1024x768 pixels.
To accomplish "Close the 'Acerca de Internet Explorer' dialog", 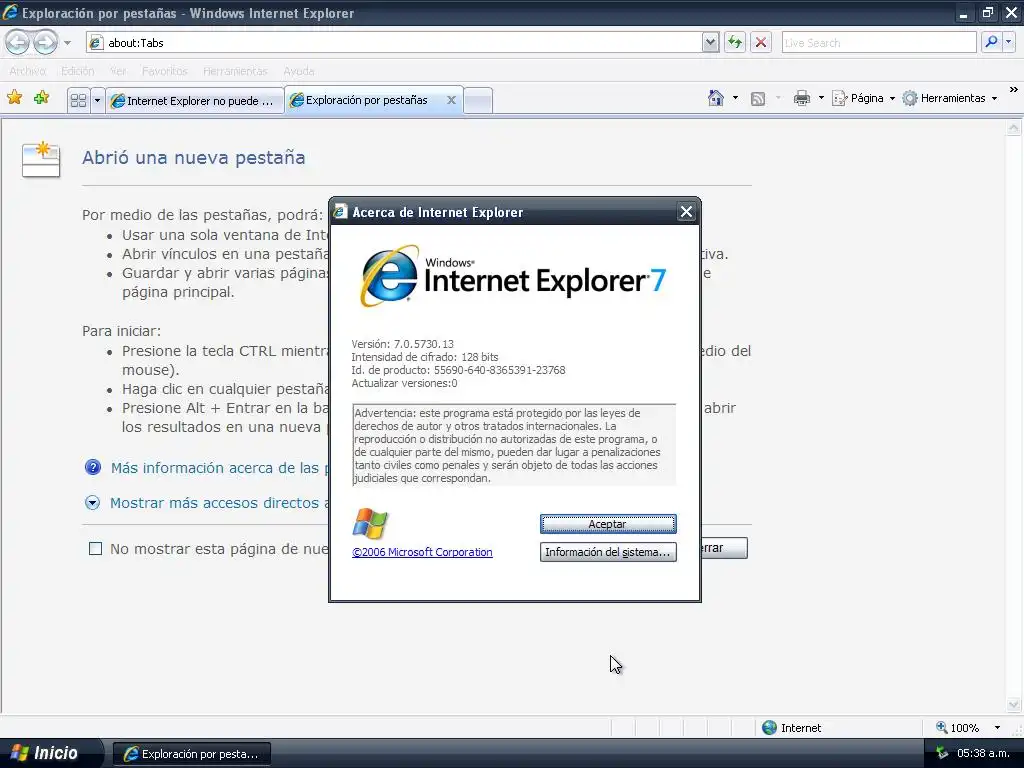I will click(x=686, y=212).
